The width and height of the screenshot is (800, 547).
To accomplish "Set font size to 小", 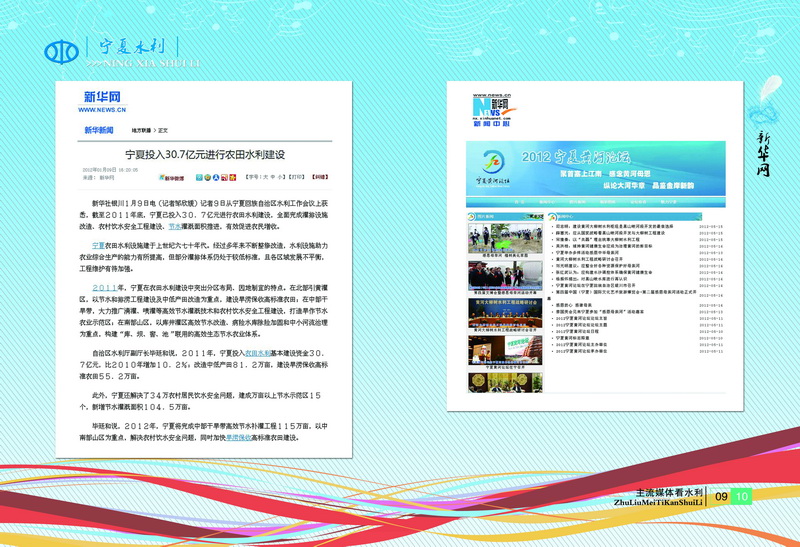I will (x=281, y=177).
